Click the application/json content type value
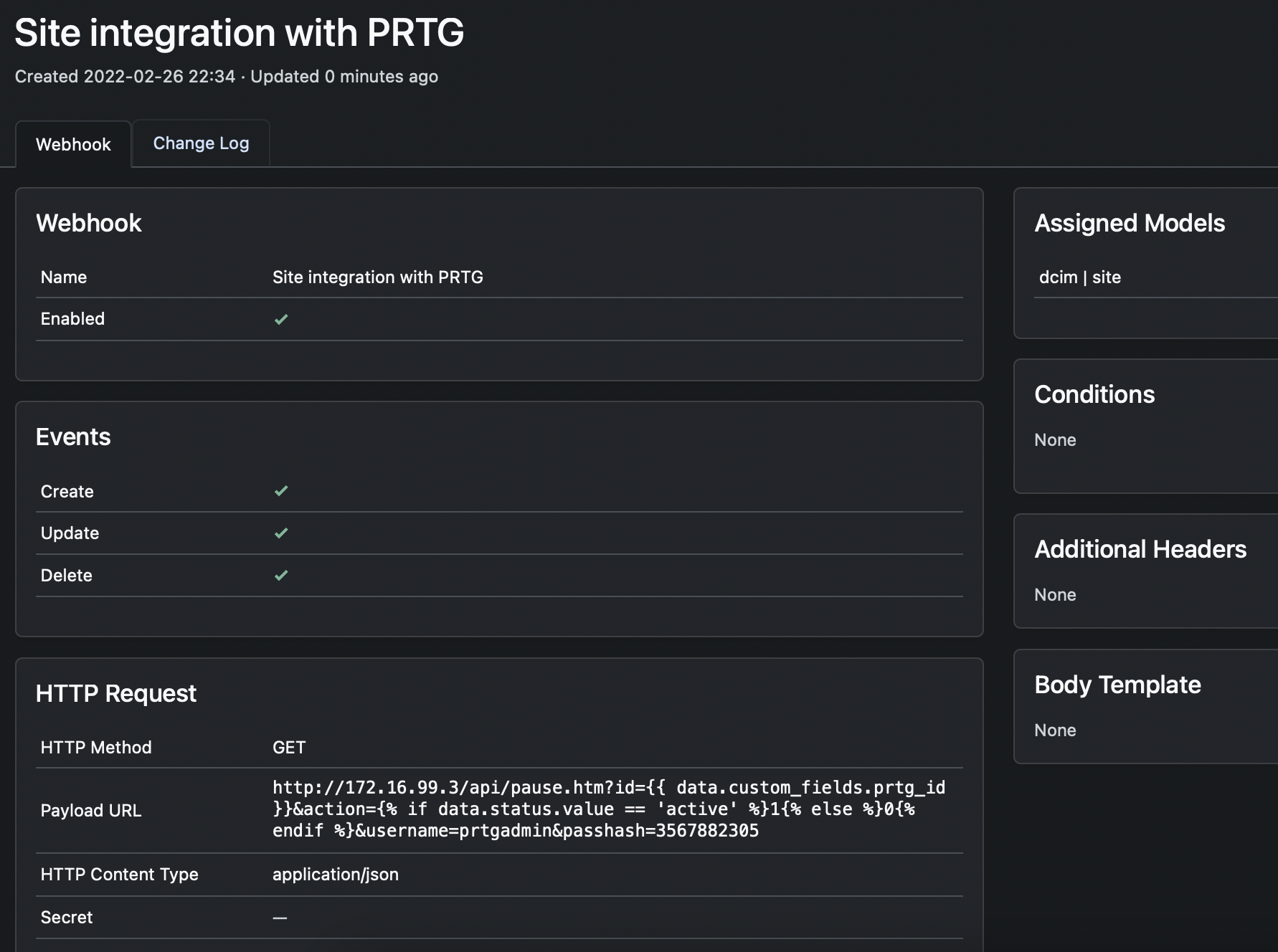Viewport: 1278px width, 952px height. pos(336,875)
